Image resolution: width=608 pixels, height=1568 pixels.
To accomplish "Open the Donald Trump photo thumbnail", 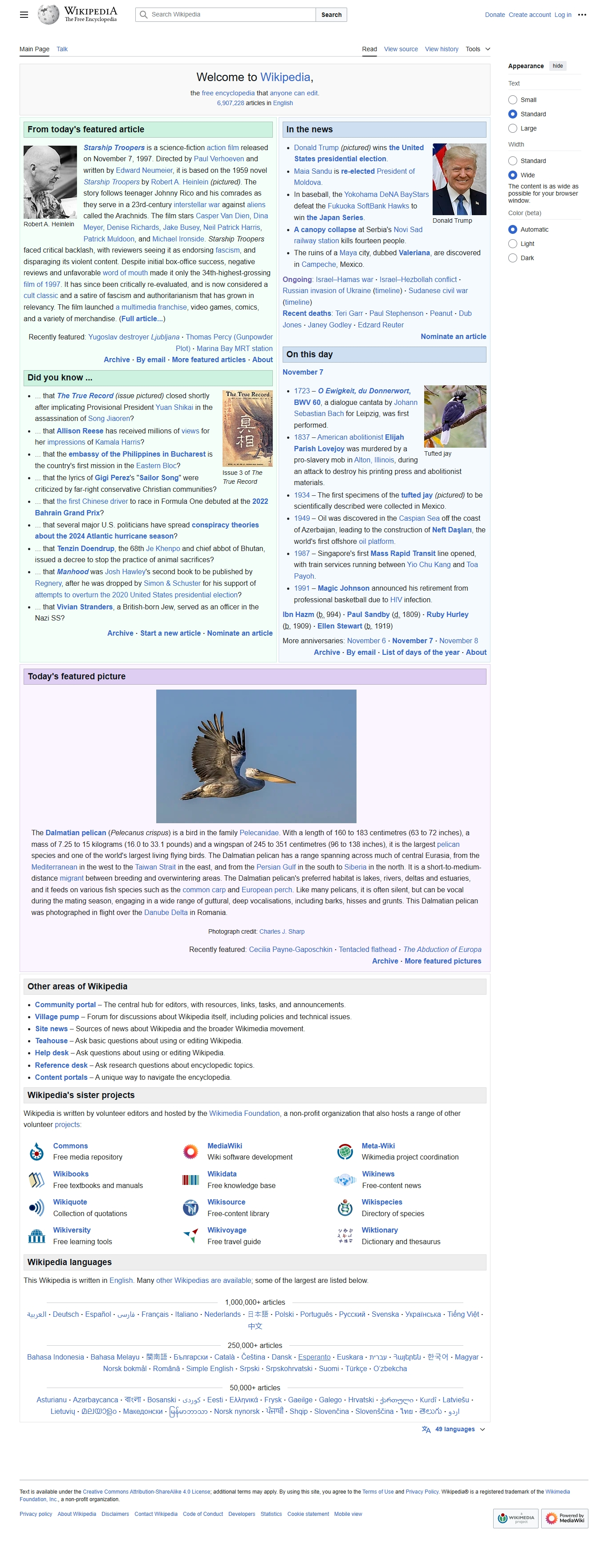I will (x=460, y=179).
